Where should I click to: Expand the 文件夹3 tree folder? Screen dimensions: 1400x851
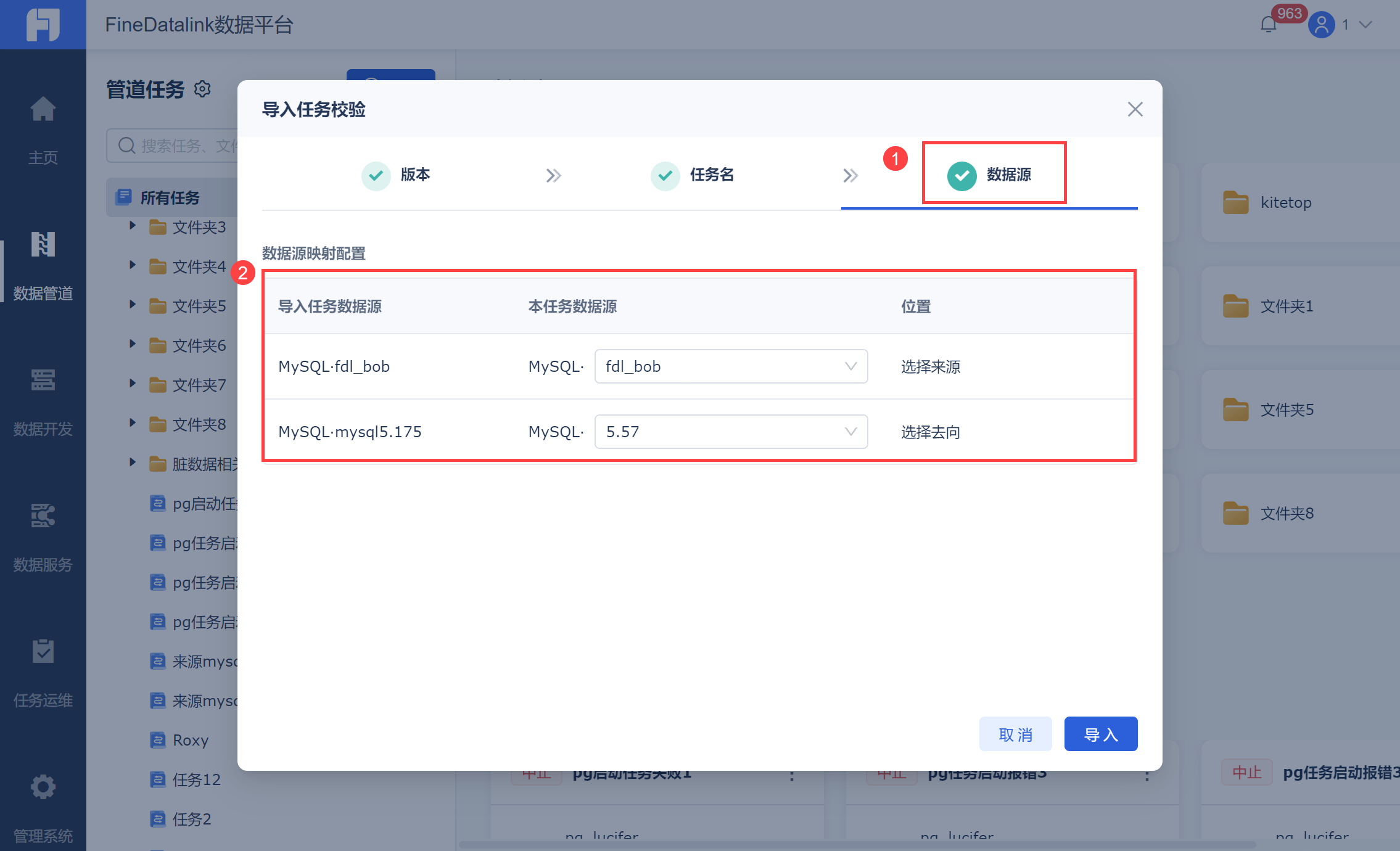click(x=132, y=226)
